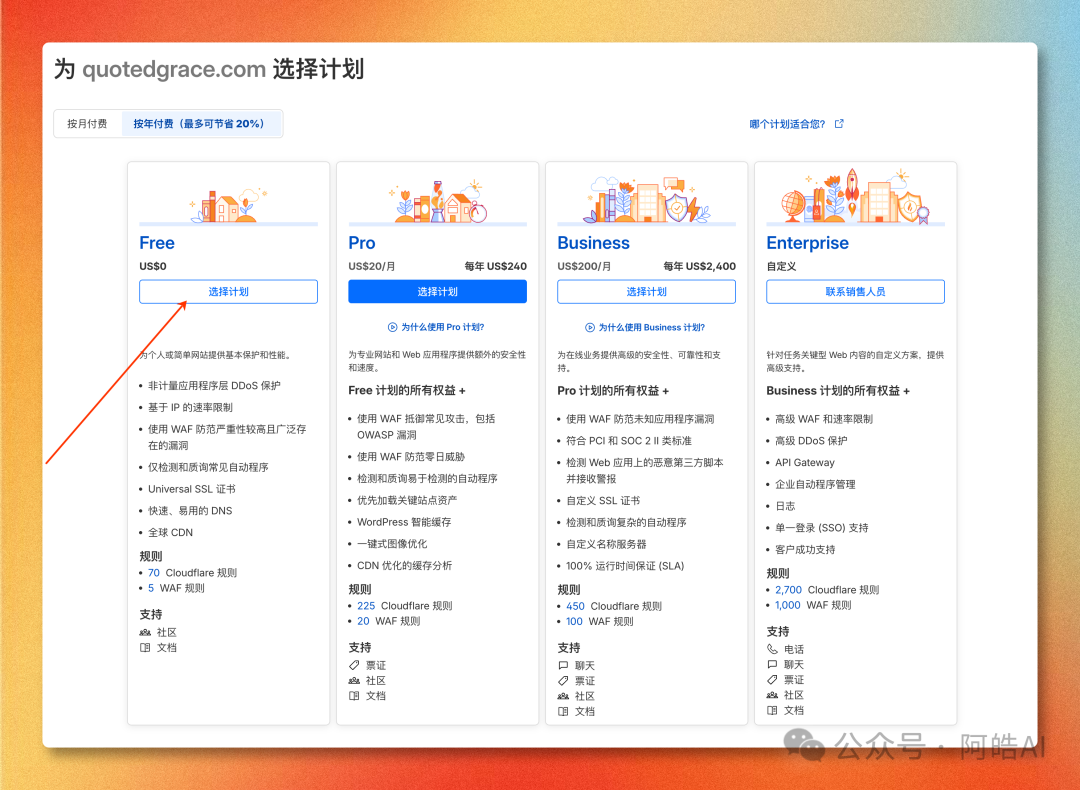Click community icon in Enterprise 支持 section
This screenshot has height=790, width=1080.
coord(772,695)
